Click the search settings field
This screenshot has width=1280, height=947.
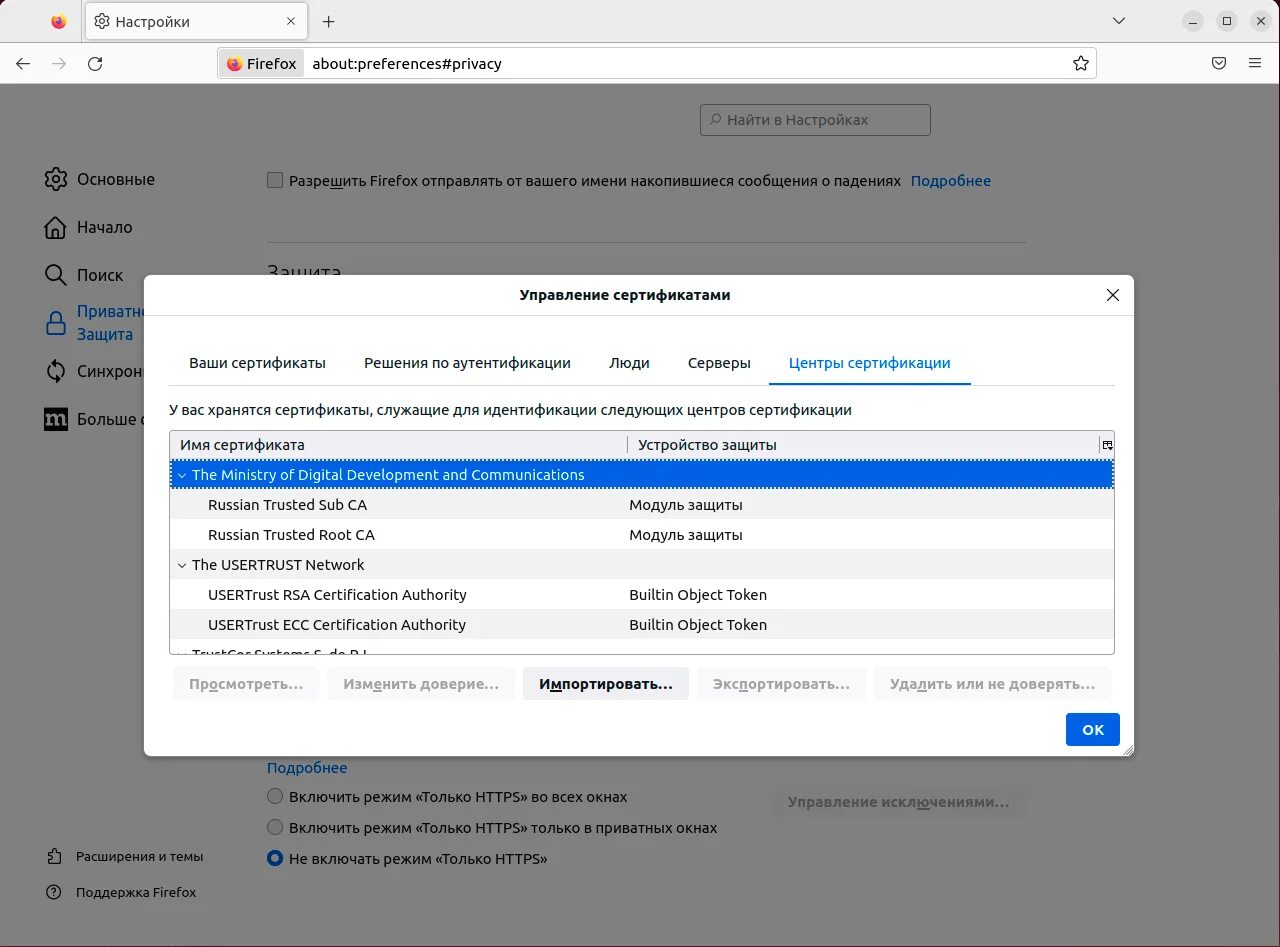coord(815,120)
